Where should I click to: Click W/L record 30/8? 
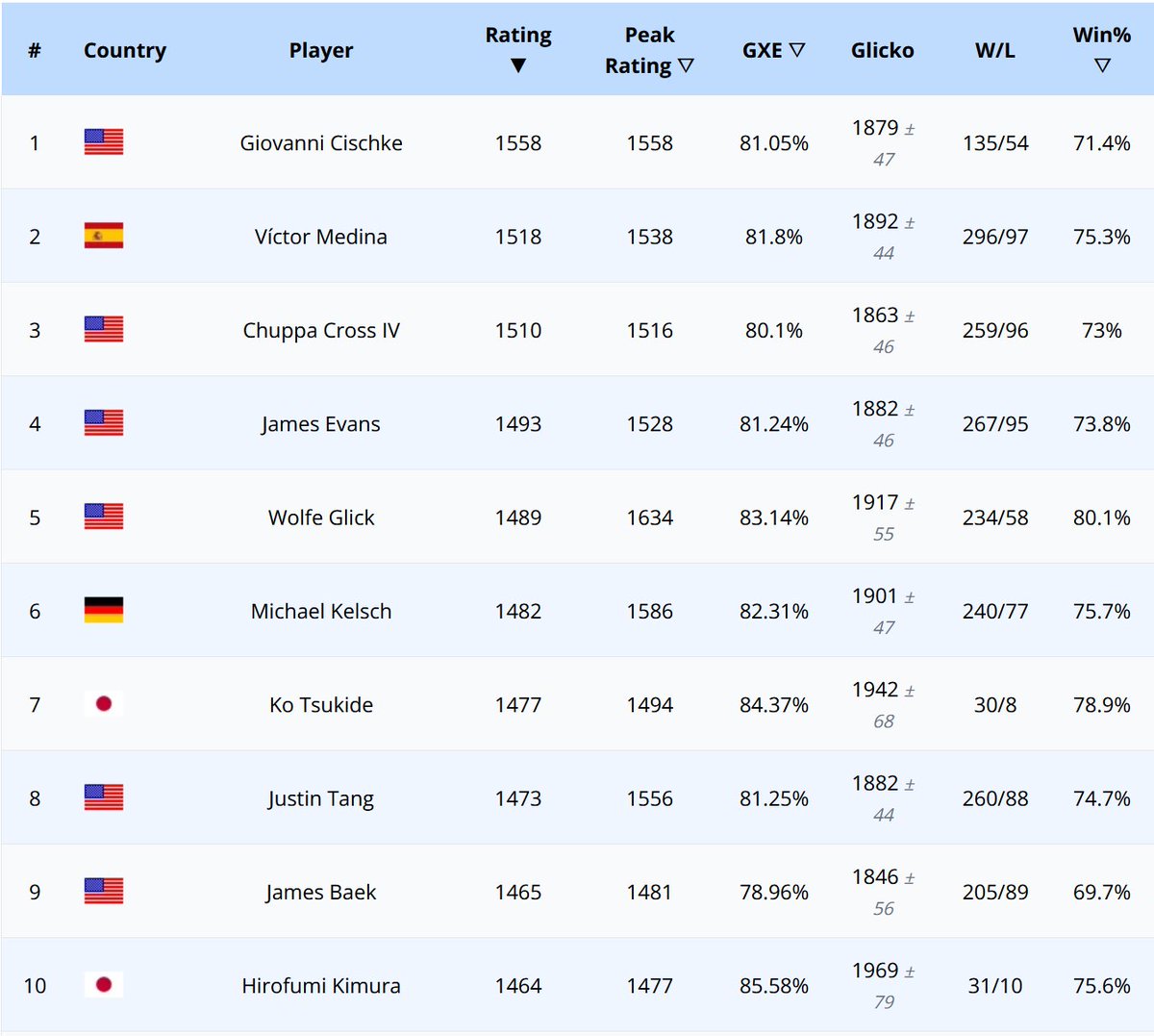[995, 704]
